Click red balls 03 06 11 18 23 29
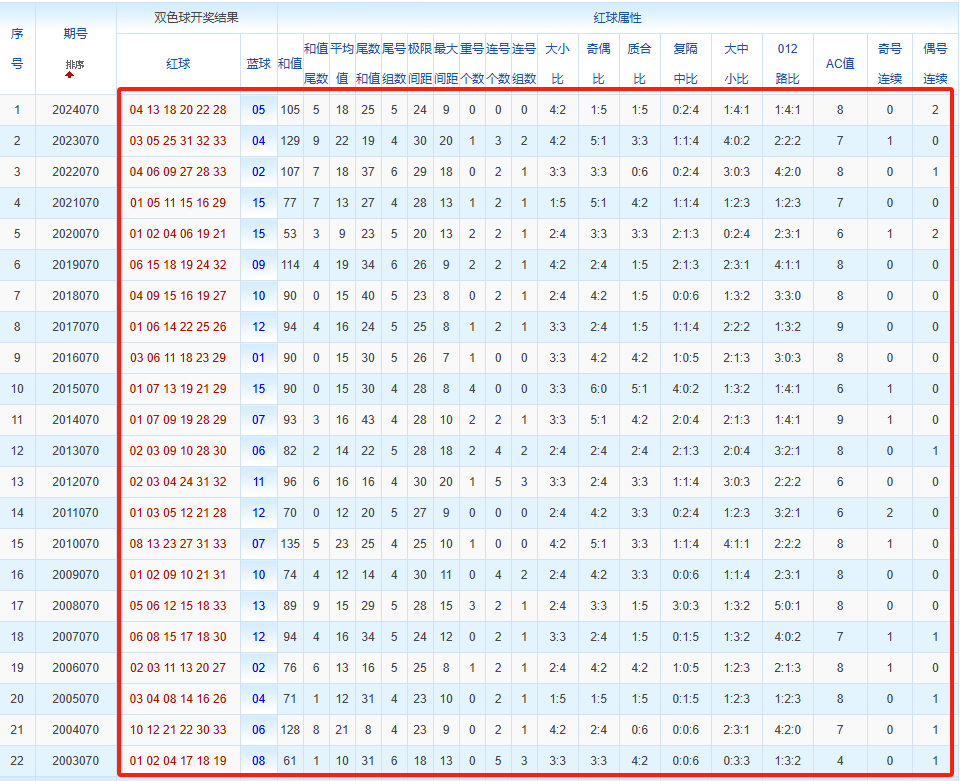Screen dimensions: 960x781 (x=178, y=358)
